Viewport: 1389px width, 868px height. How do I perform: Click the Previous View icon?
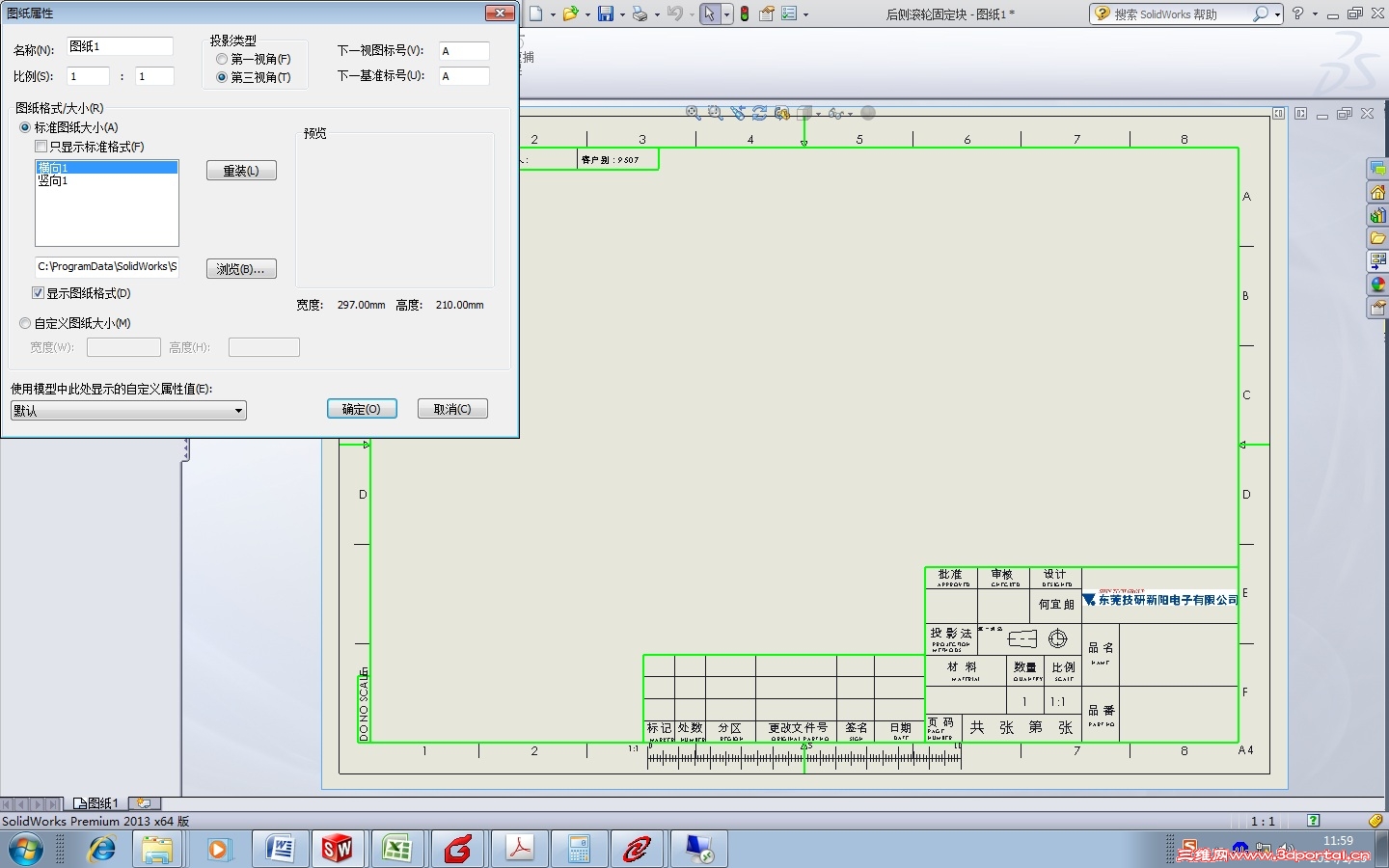tap(738, 113)
